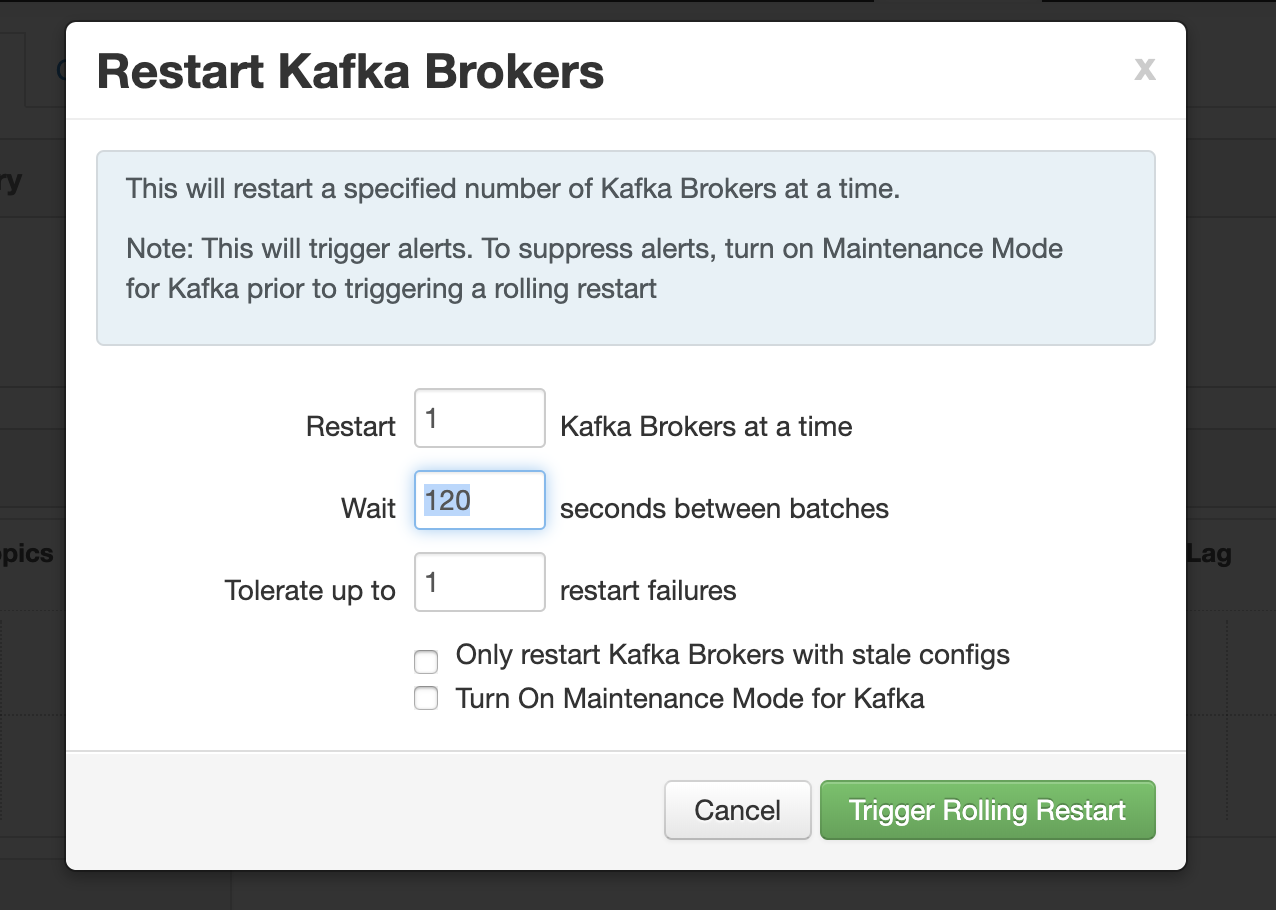Select the Restart brokers count field
The height and width of the screenshot is (910, 1276).
click(479, 418)
